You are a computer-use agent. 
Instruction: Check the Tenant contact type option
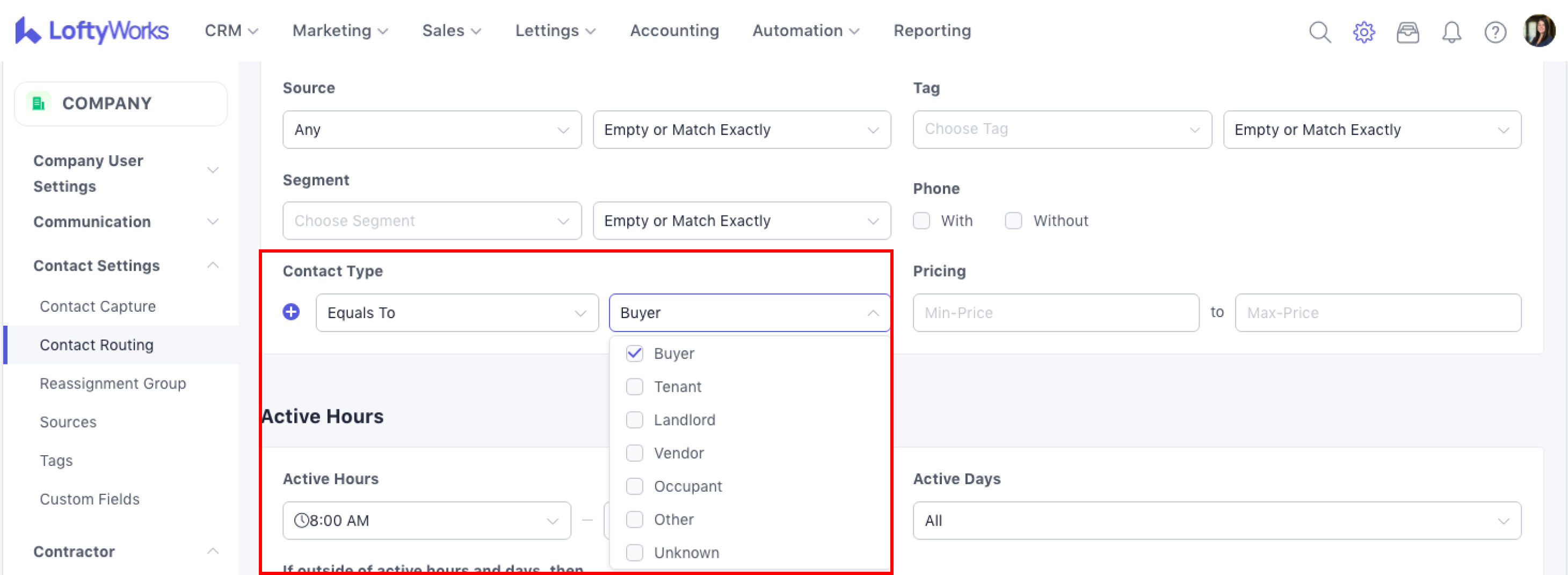tap(634, 387)
